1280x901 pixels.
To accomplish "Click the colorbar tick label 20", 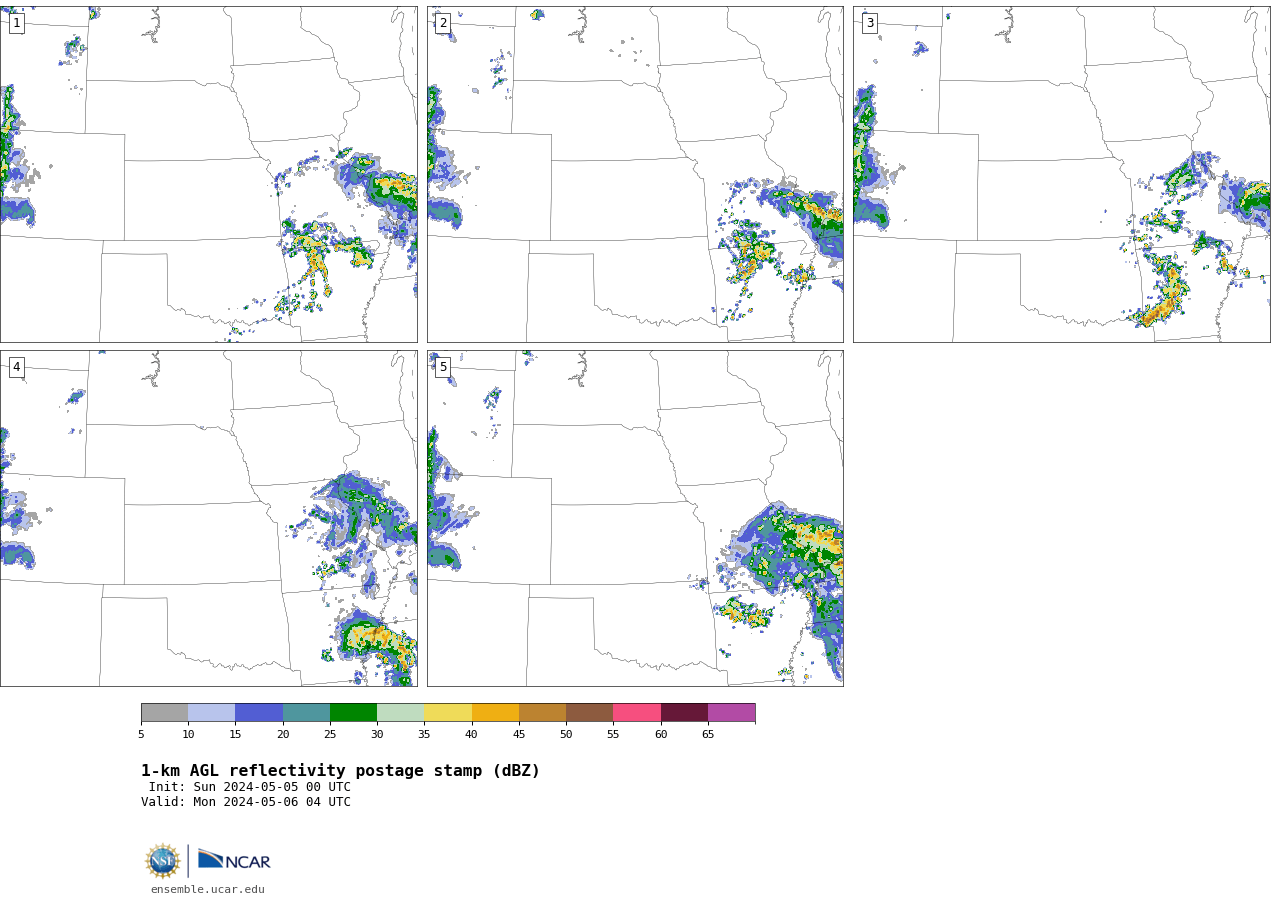I will point(283,735).
